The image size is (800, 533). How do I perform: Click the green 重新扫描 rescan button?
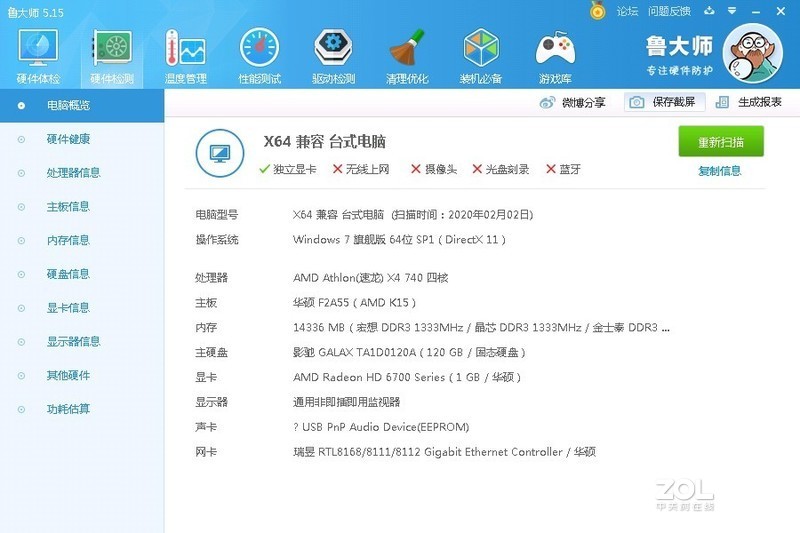[721, 141]
